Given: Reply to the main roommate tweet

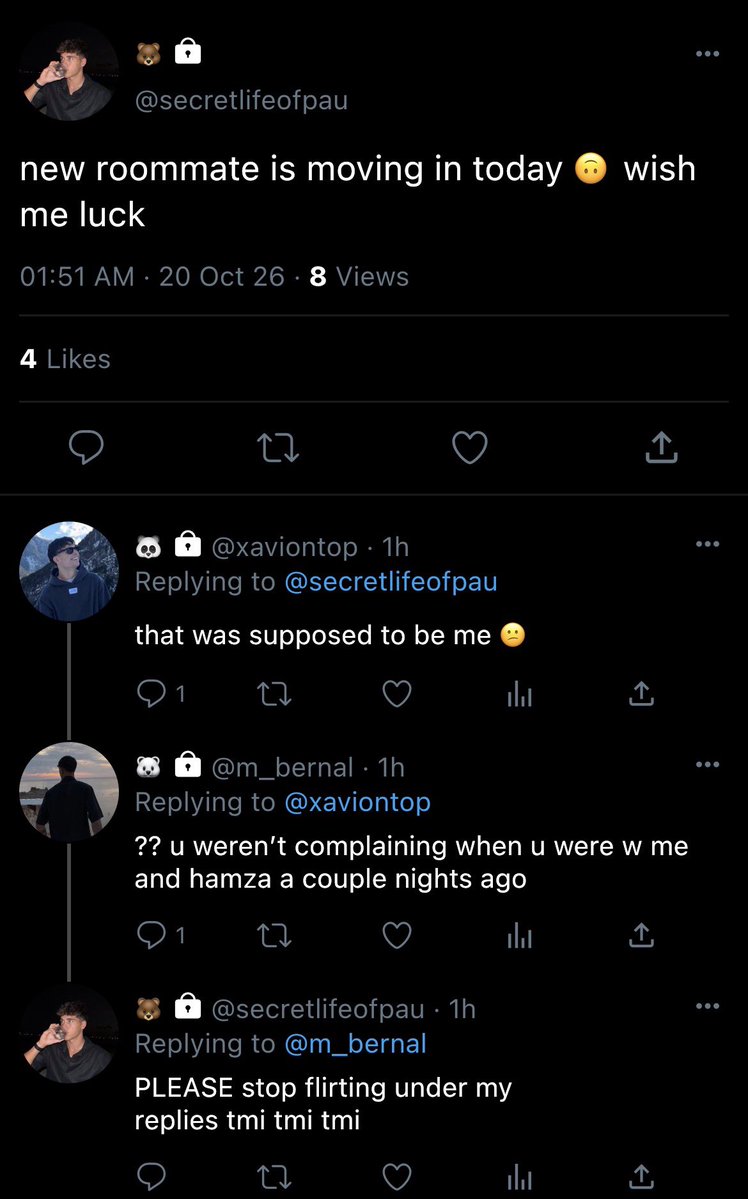Looking at the screenshot, I should tap(86, 447).
